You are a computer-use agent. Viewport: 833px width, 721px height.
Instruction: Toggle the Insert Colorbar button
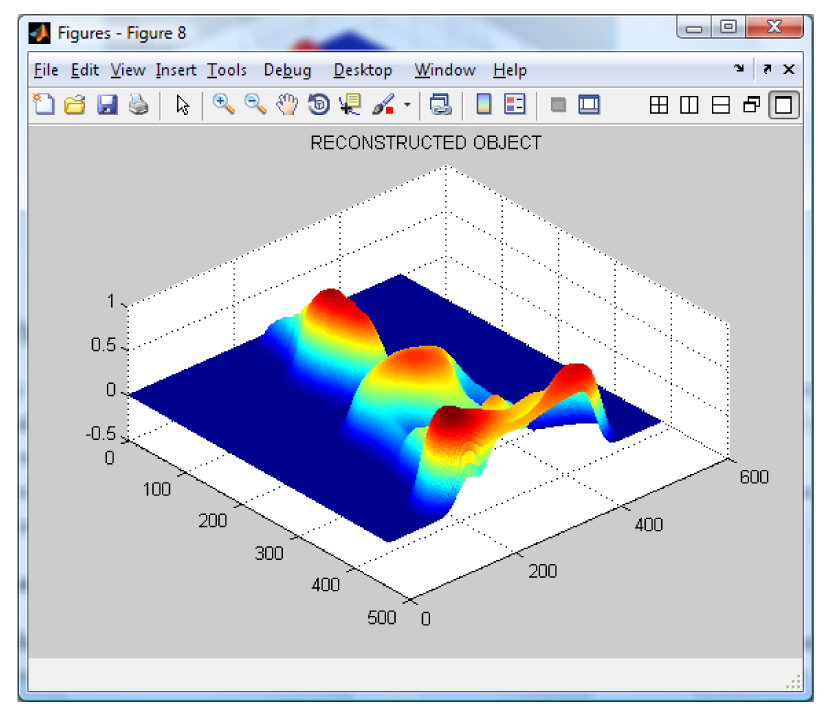[484, 104]
